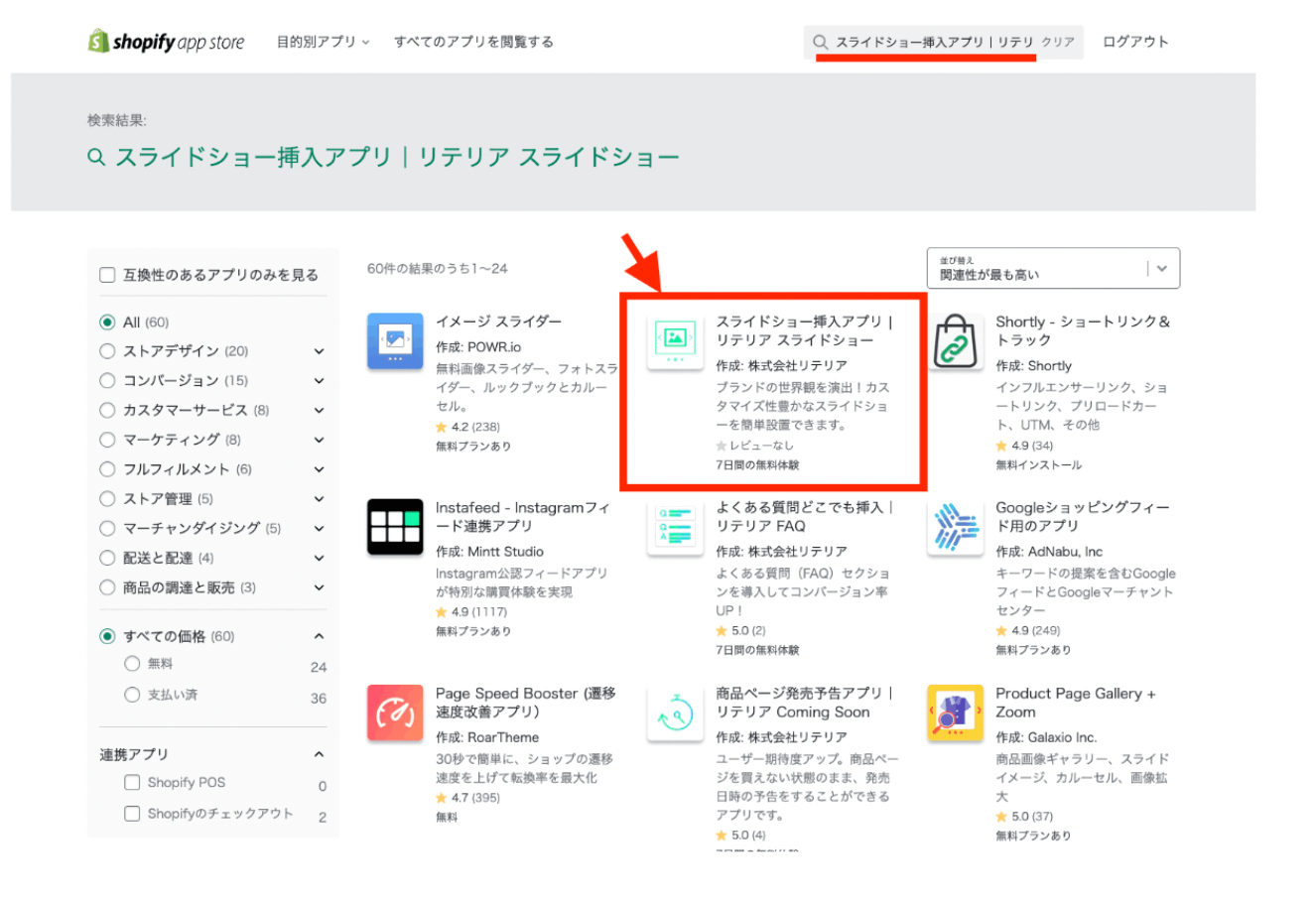Screen dimensions: 1316x906
Task: Expand the ストアデザイン category chevron
Action: (319, 351)
